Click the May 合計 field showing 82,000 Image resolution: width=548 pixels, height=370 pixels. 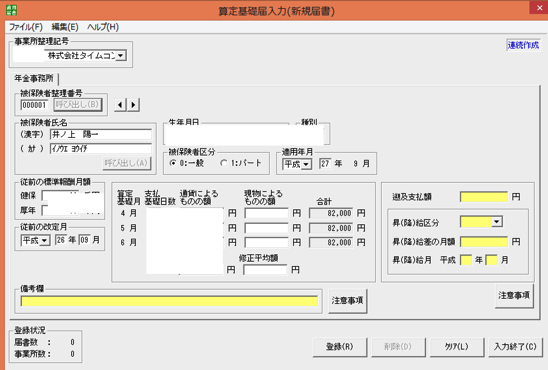click(331, 228)
